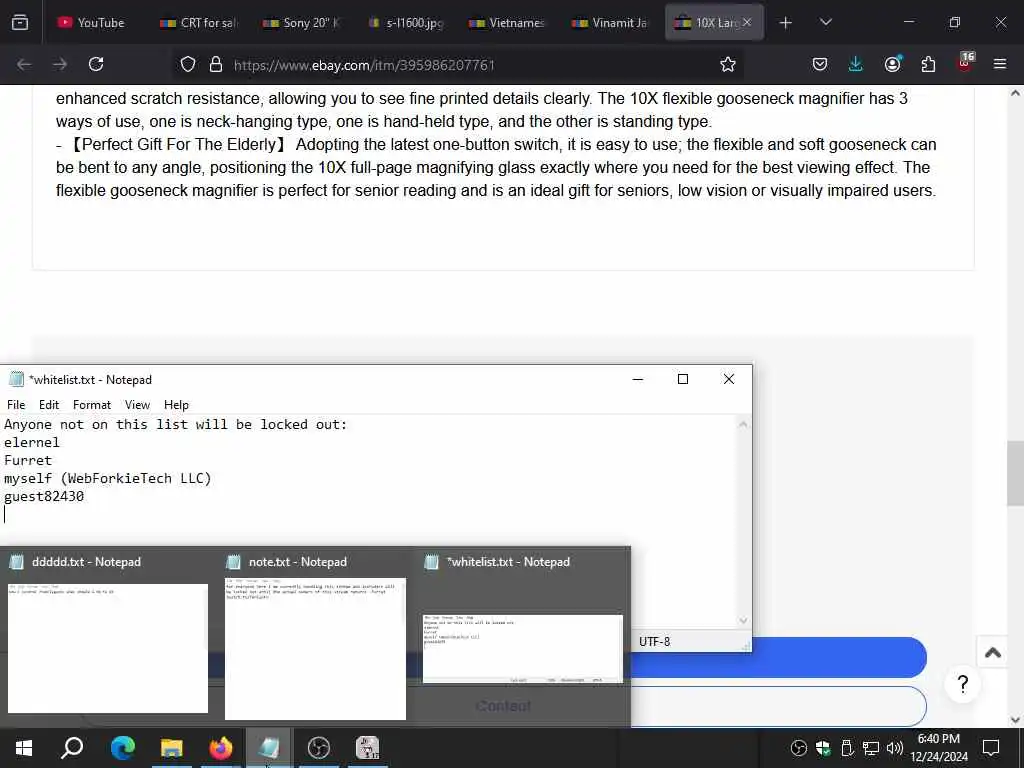Go forward to next page

[x=60, y=64]
